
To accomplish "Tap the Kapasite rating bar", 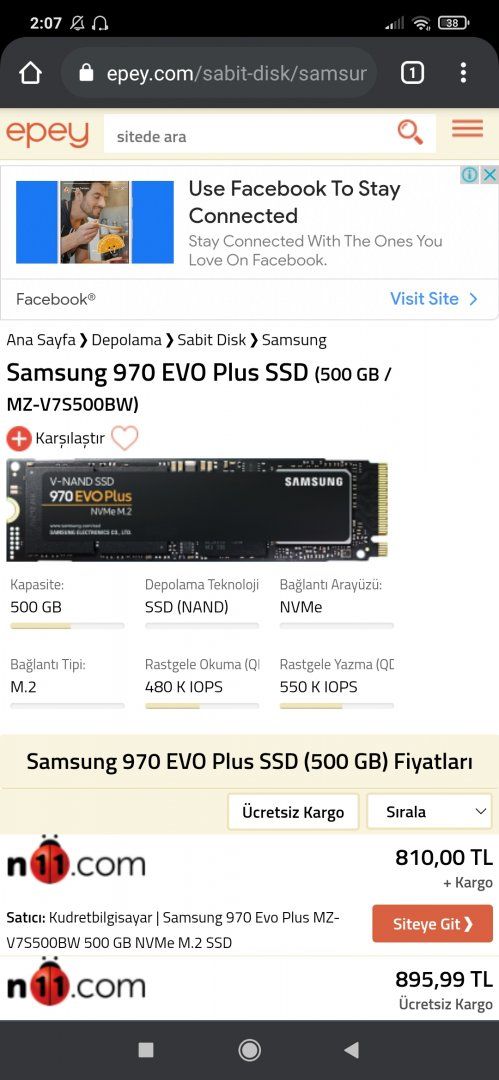I will (x=67, y=626).
